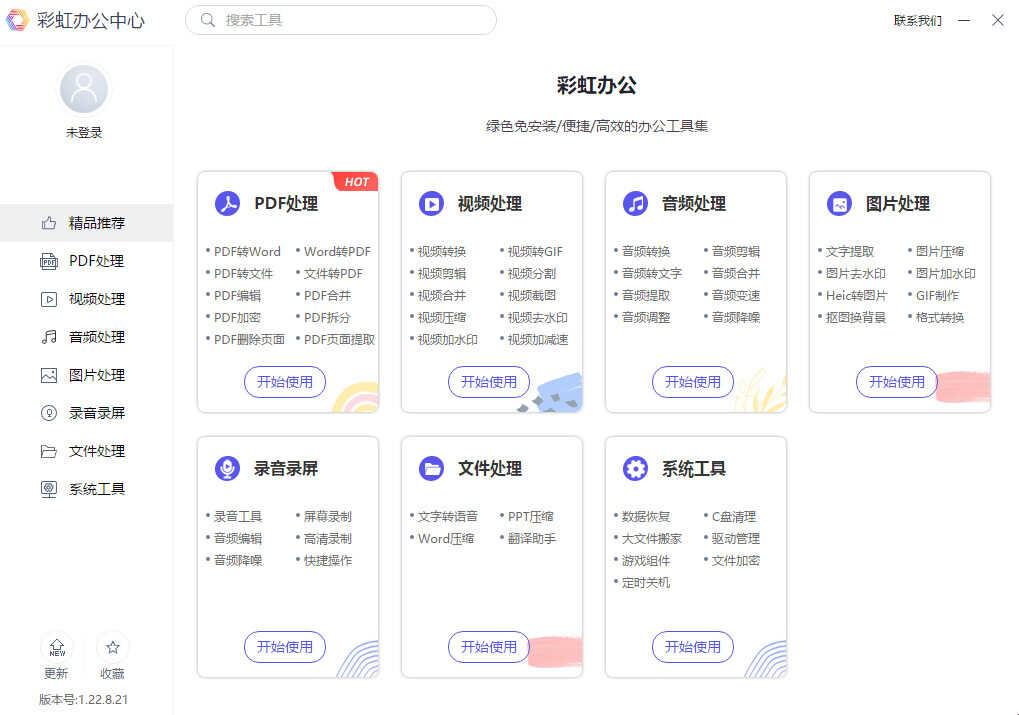The width and height of the screenshot is (1019, 715).
Task: Click the sidebar folder icon for 文件处理
Action: pos(49,451)
